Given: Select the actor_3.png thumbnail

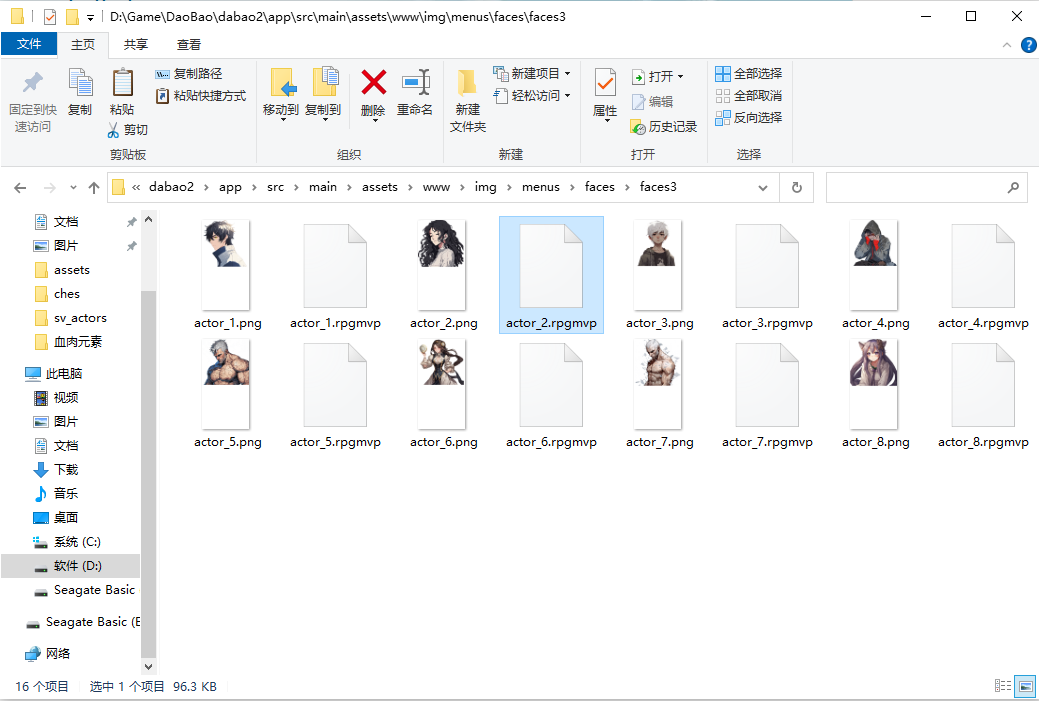Looking at the screenshot, I should 659,264.
